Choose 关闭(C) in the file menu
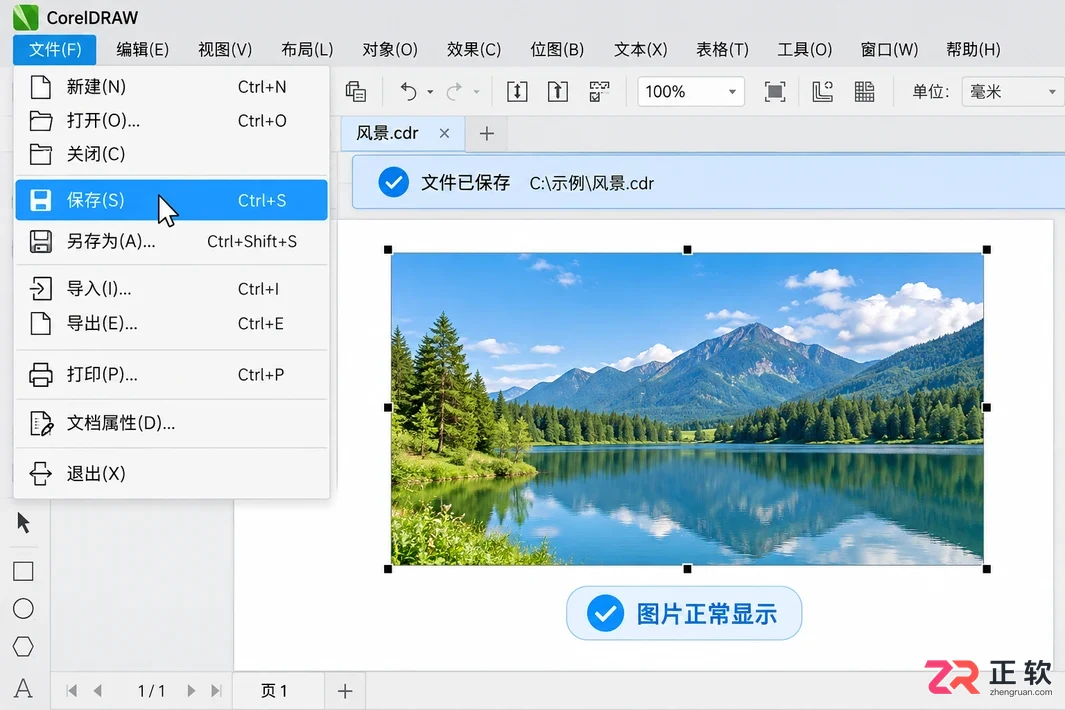 point(171,154)
